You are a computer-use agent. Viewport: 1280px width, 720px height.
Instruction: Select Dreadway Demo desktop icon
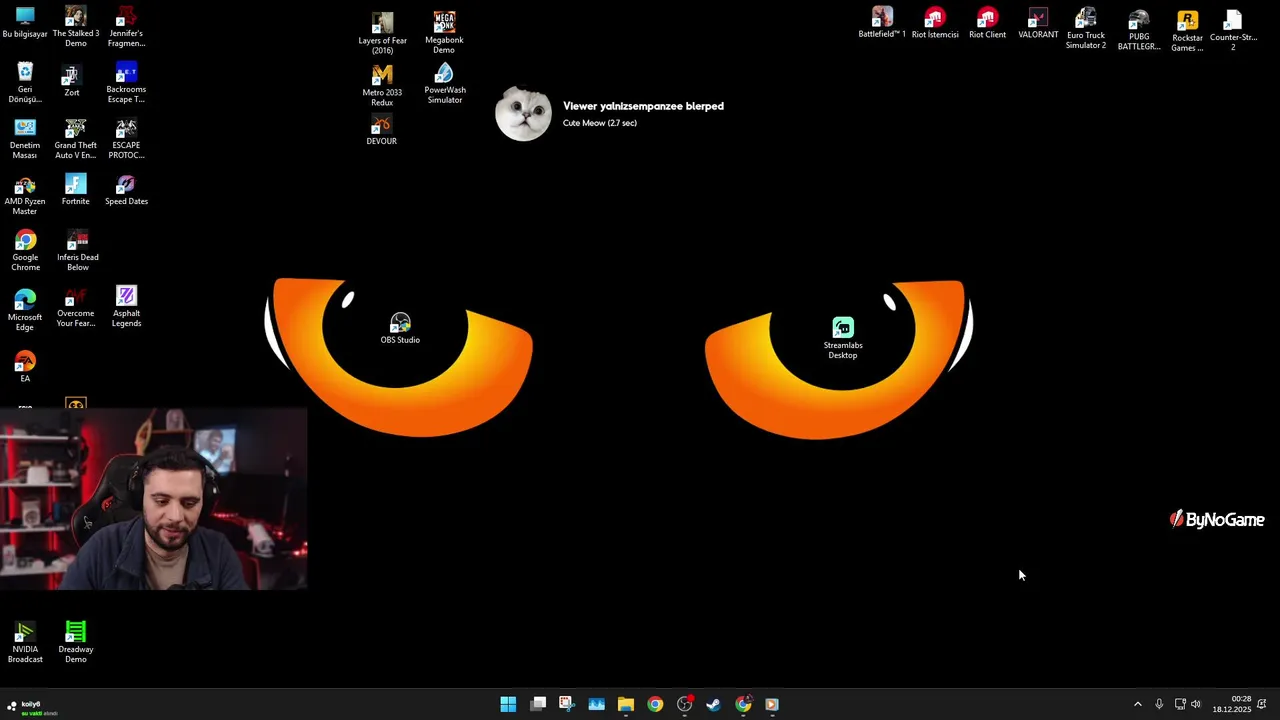(75, 642)
